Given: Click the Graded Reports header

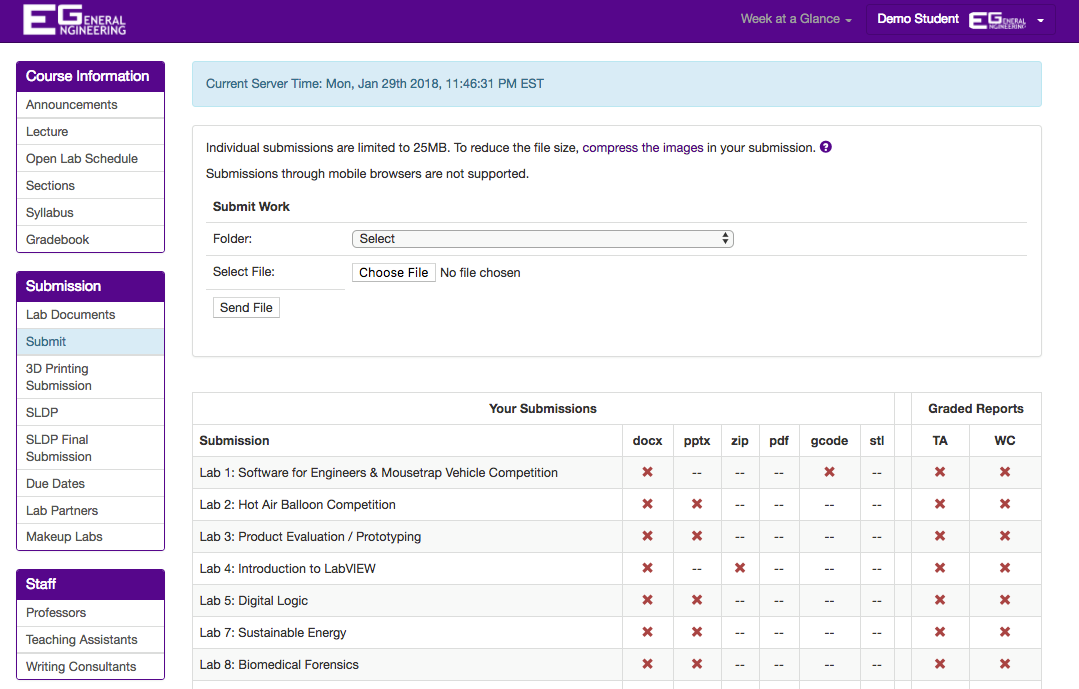Looking at the screenshot, I should (976, 409).
